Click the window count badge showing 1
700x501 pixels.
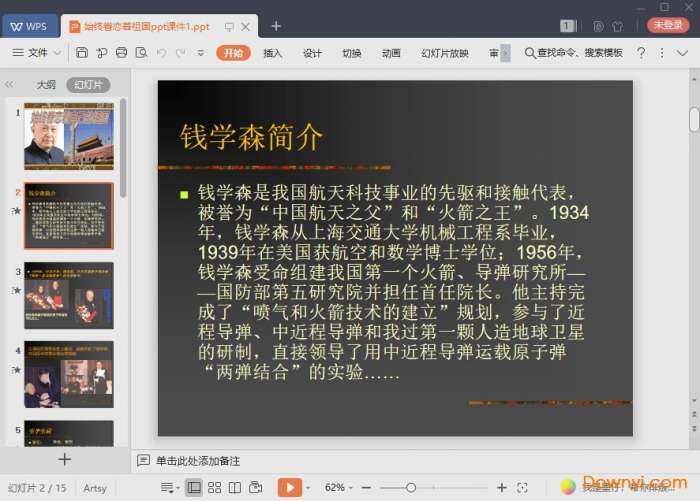coord(567,26)
